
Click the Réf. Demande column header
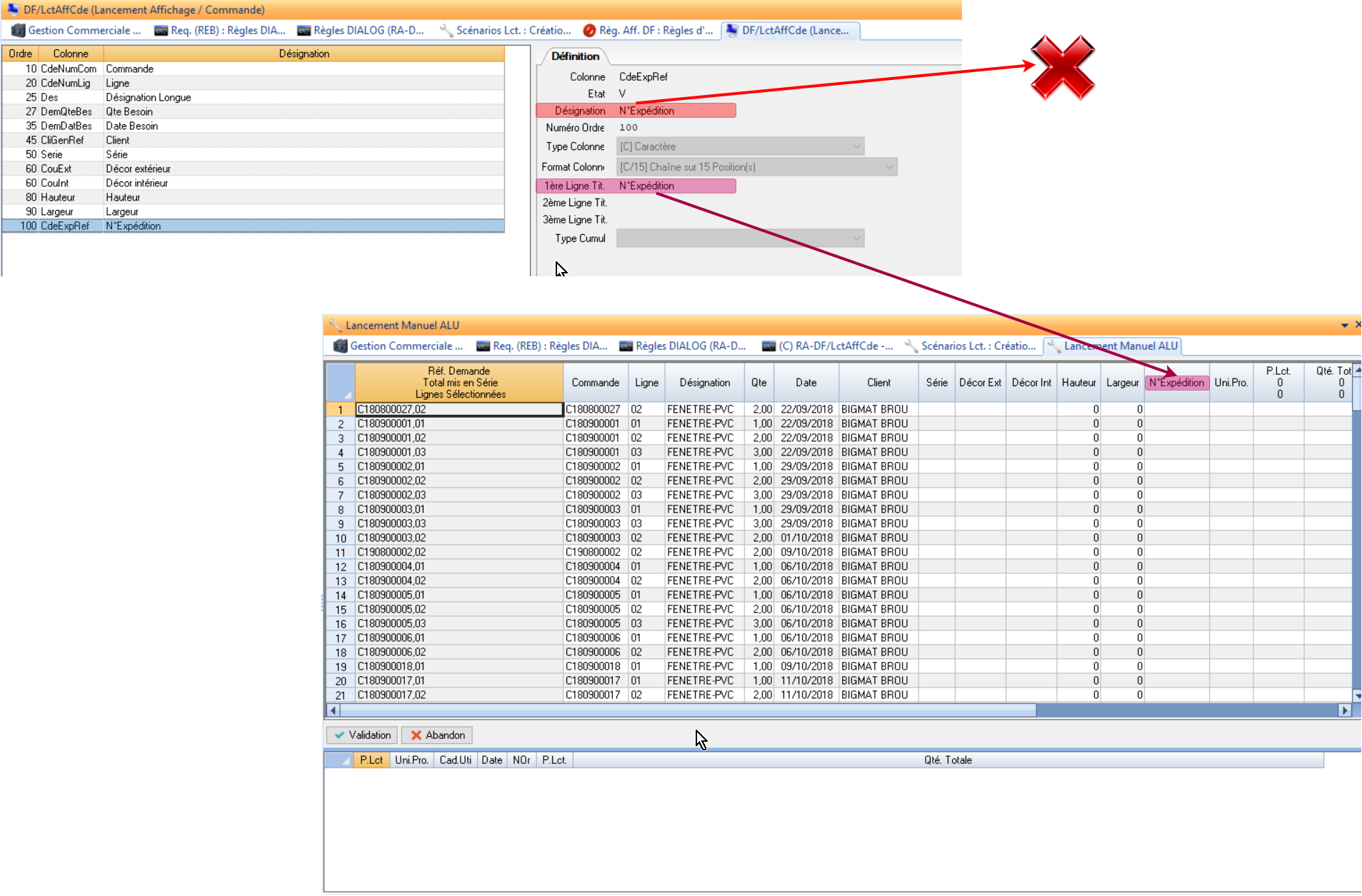tap(459, 383)
